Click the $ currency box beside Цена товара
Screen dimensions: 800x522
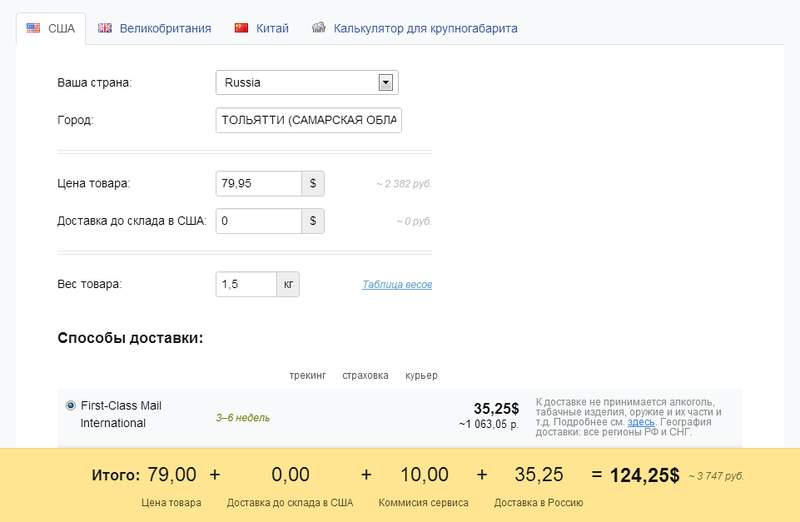(313, 184)
